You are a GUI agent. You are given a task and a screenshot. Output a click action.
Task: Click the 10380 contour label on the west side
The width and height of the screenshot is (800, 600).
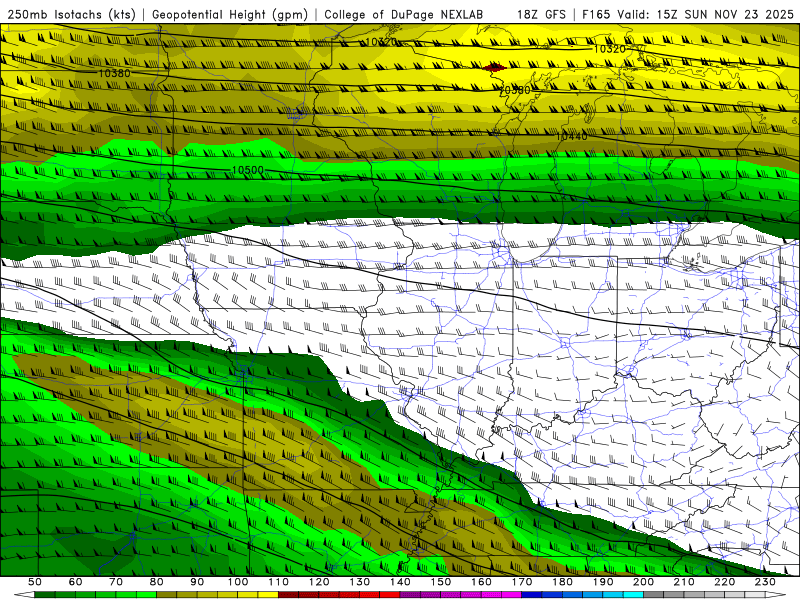(114, 73)
